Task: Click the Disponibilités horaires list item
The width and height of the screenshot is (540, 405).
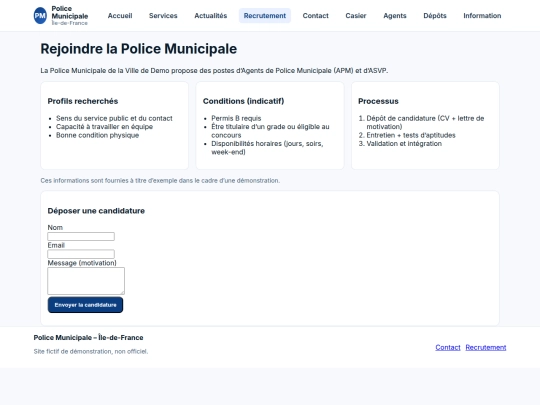Action: 267,148
